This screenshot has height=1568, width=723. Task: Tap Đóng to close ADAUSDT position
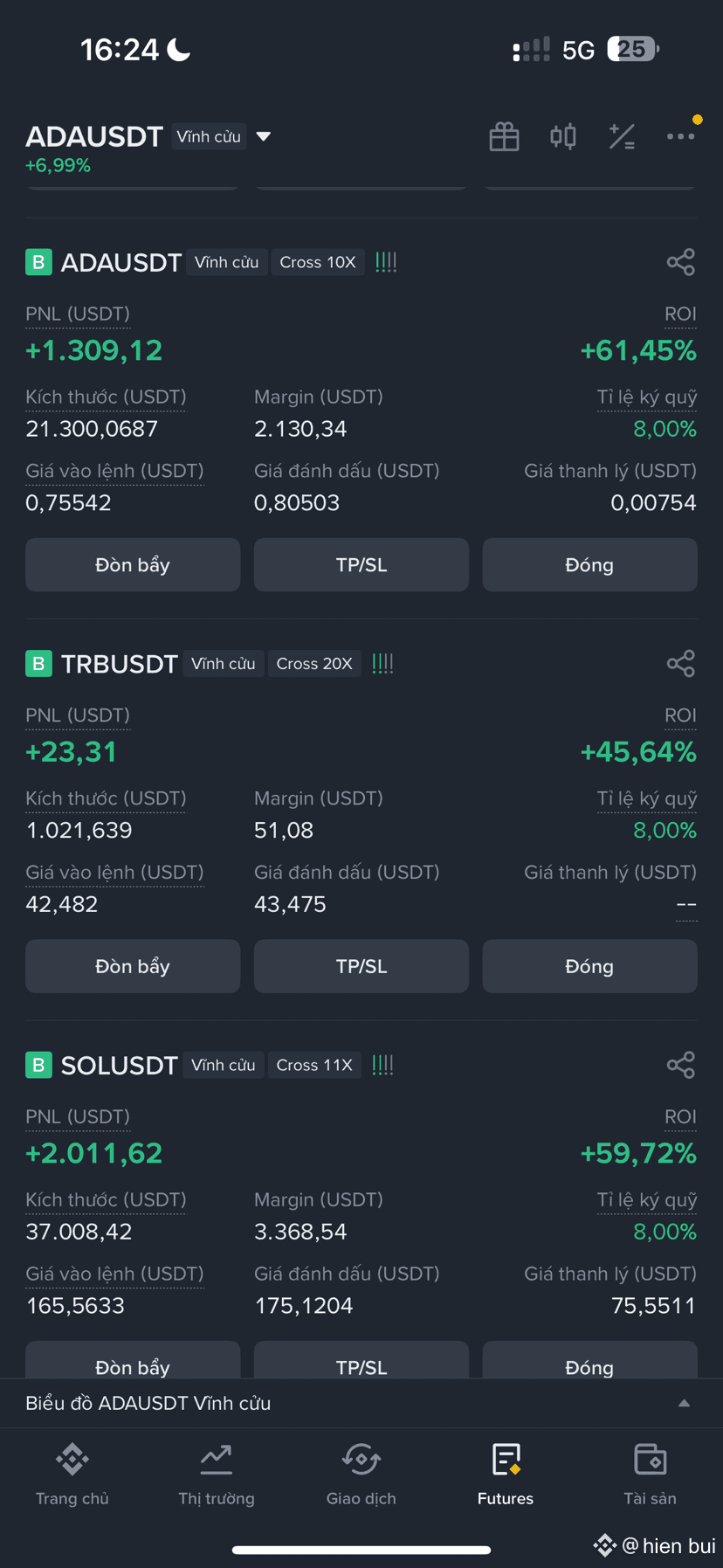tap(589, 564)
